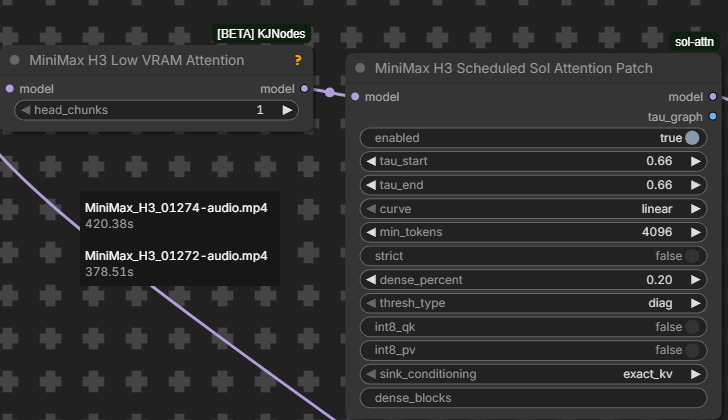Screen dimensions: 728x420
Task: Select the MiniMax H3 Scheduled Sol Attention Patch title
Action: pos(514,68)
